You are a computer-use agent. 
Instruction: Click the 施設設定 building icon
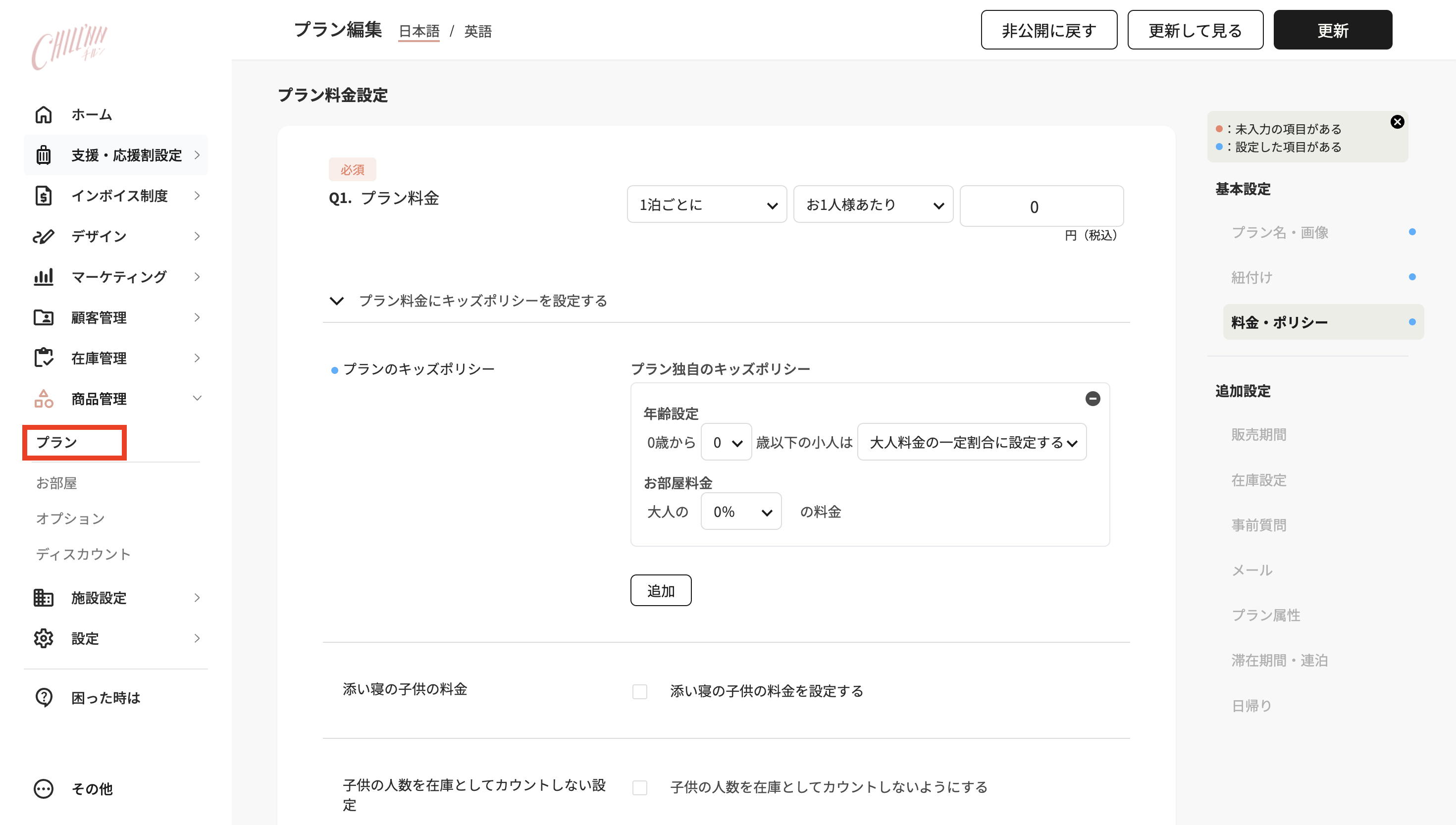pos(43,598)
